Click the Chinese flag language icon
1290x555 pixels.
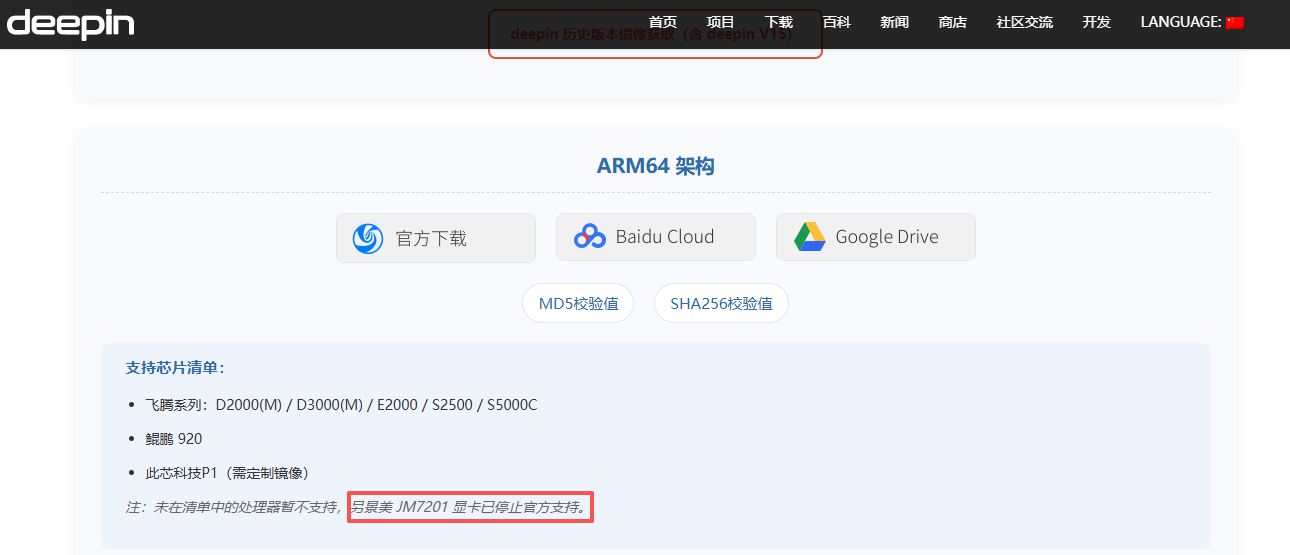point(1235,22)
